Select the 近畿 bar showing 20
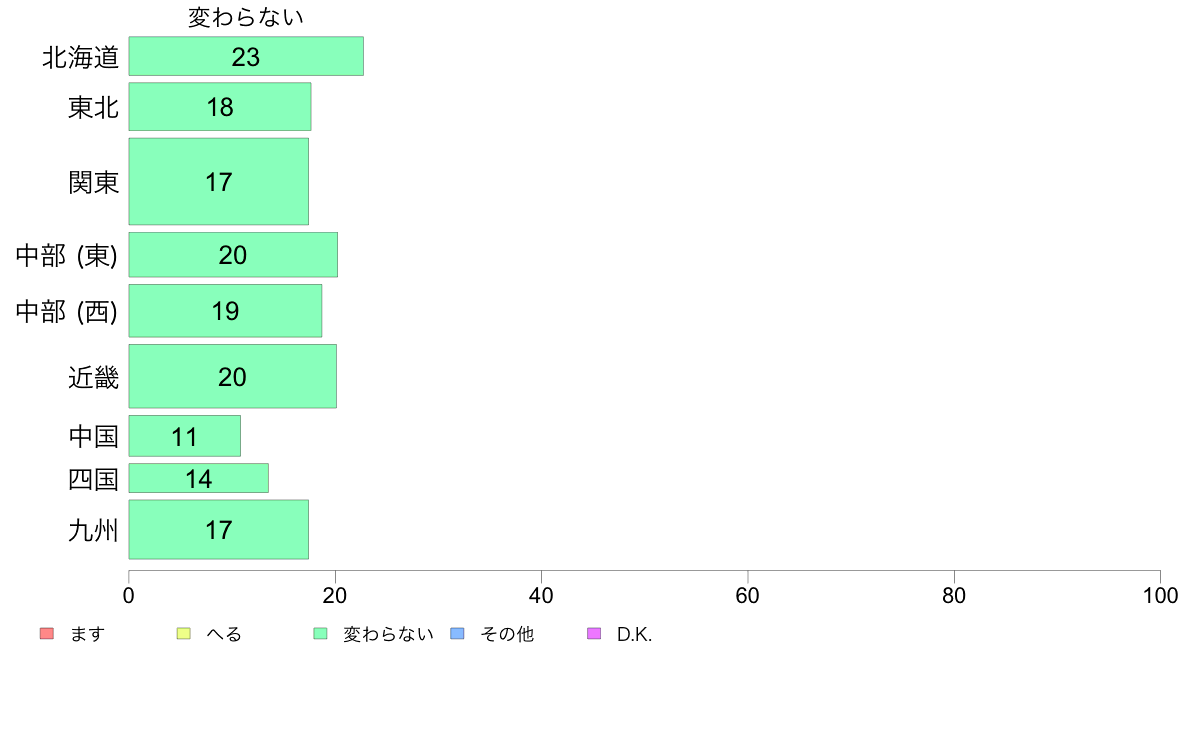This screenshot has width=1188, height=736. click(x=233, y=377)
